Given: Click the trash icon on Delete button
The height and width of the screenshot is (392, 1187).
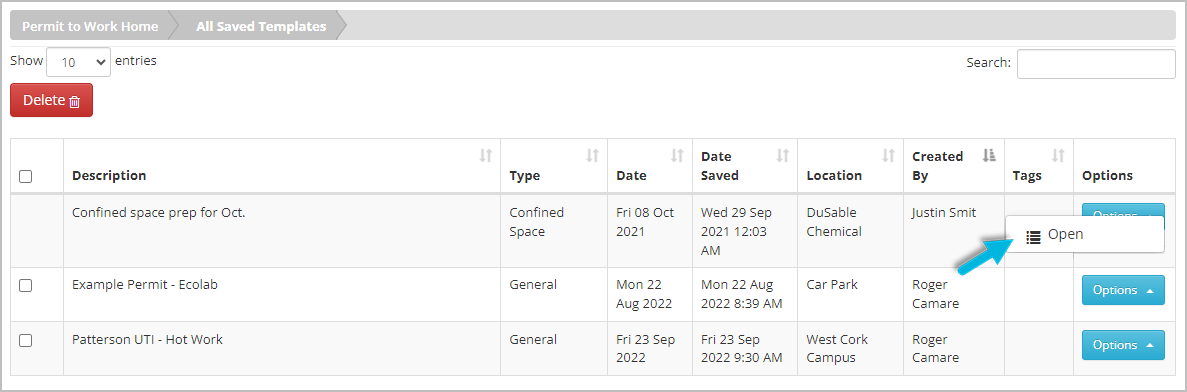Looking at the screenshot, I should tap(74, 101).
